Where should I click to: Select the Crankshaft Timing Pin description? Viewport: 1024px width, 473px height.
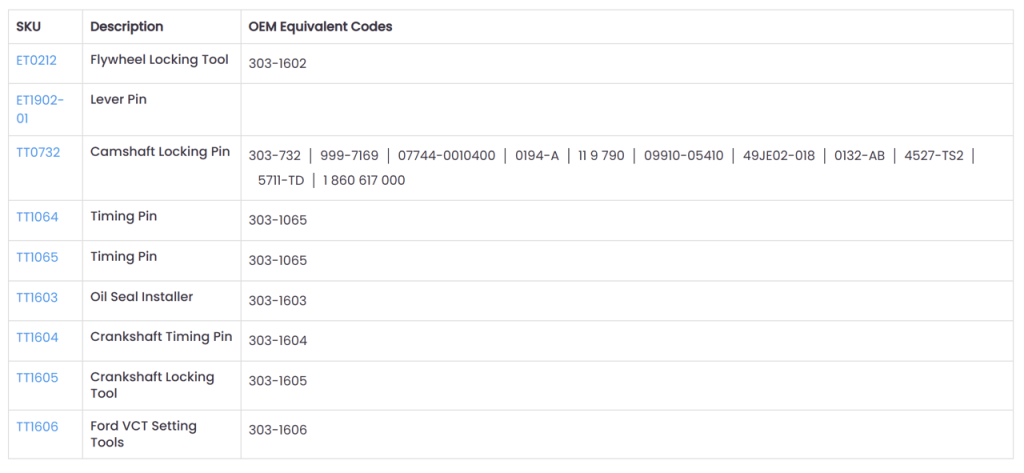coord(161,337)
